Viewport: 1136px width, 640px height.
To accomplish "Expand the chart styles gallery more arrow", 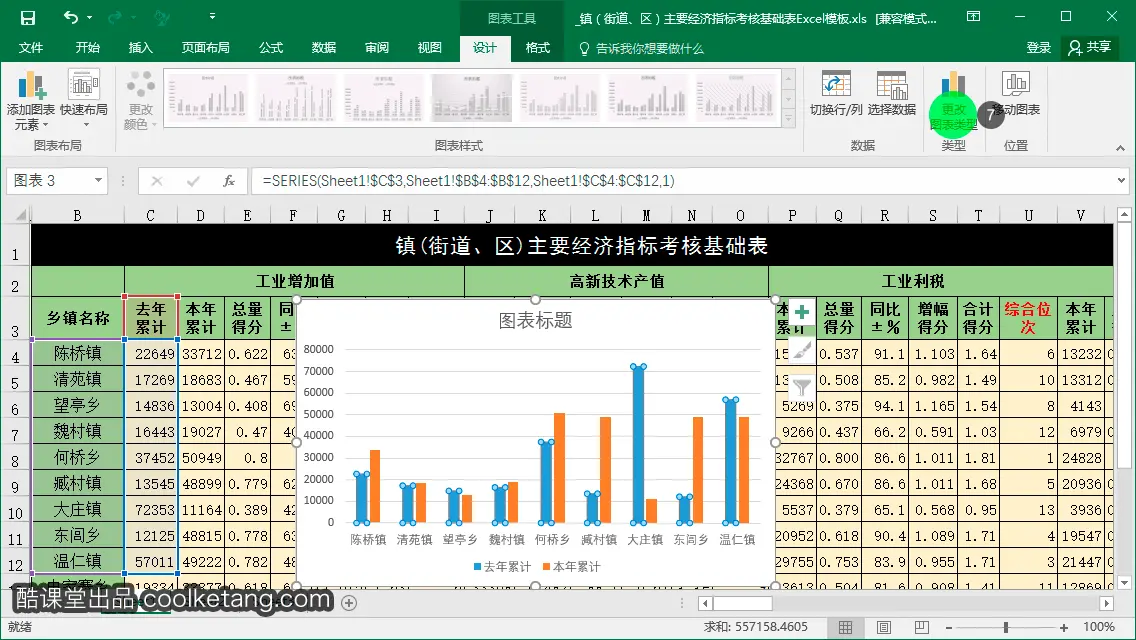I will 789,120.
